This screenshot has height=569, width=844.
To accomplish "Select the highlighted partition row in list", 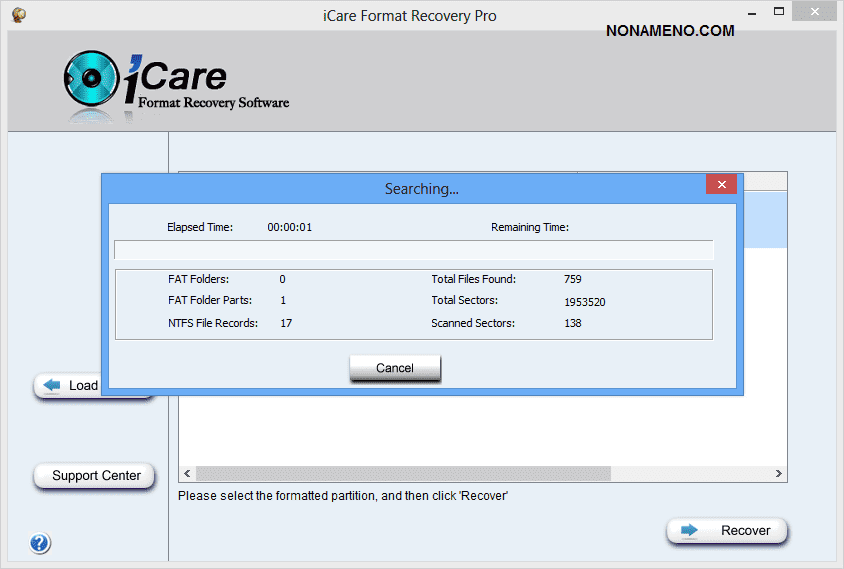I will point(762,220).
